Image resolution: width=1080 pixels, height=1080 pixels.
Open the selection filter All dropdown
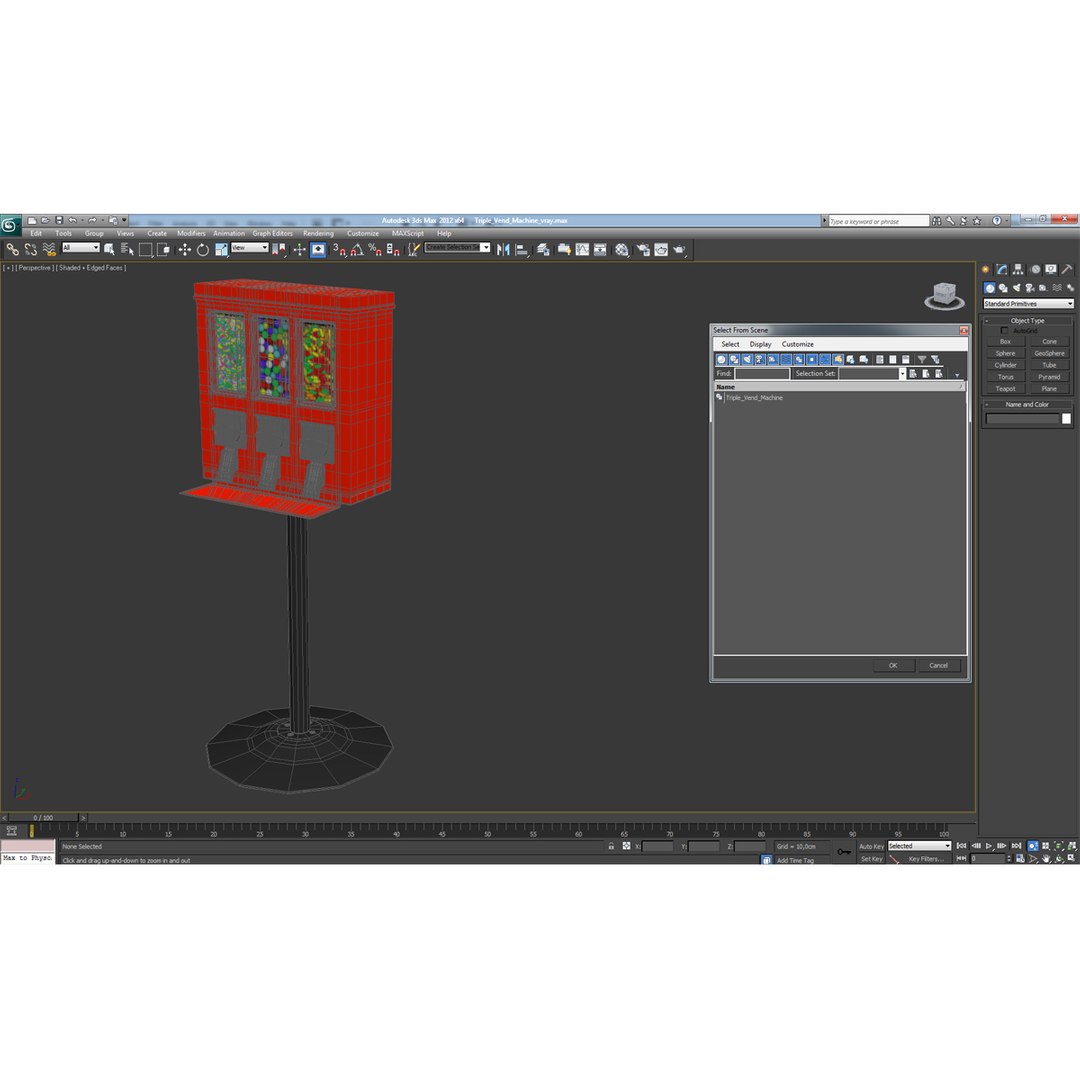tap(81, 247)
